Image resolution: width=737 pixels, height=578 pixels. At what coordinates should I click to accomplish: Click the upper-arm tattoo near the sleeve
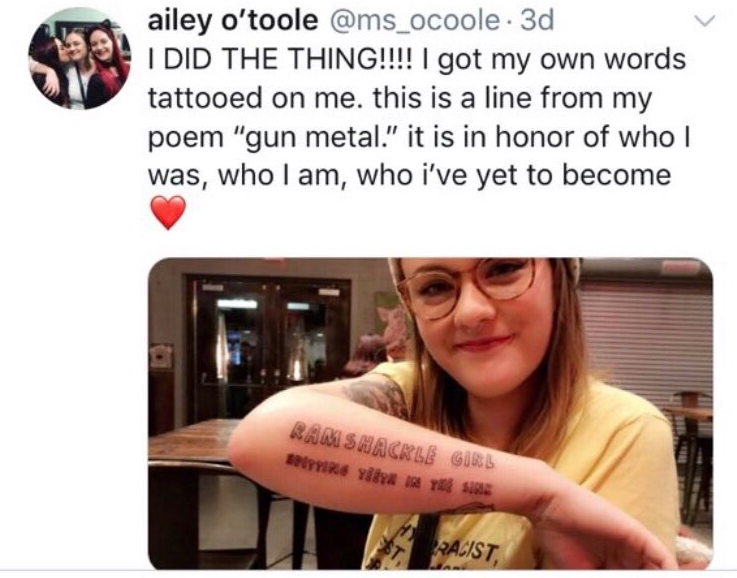376,397
